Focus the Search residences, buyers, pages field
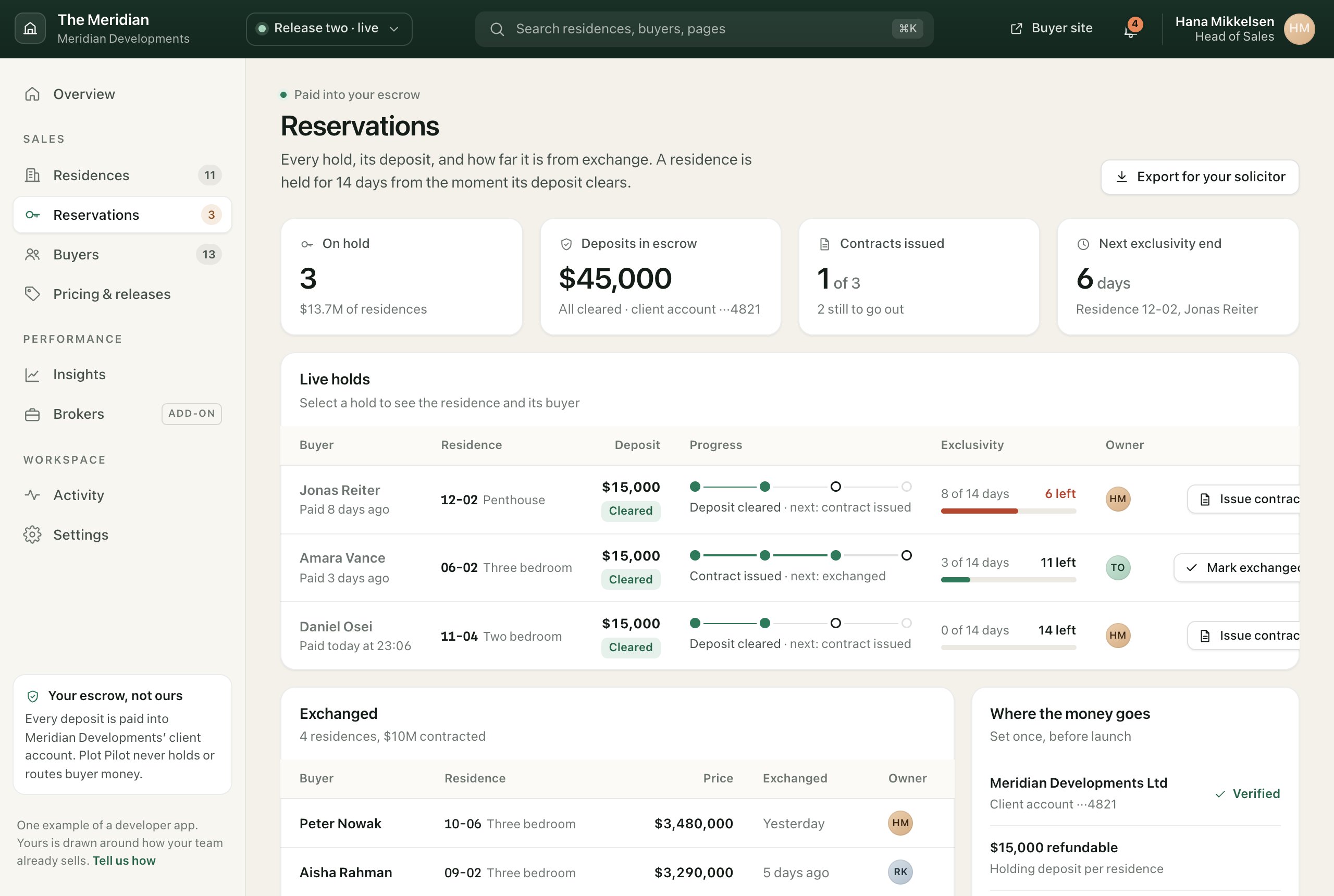The height and width of the screenshot is (896, 1334). coord(704,29)
